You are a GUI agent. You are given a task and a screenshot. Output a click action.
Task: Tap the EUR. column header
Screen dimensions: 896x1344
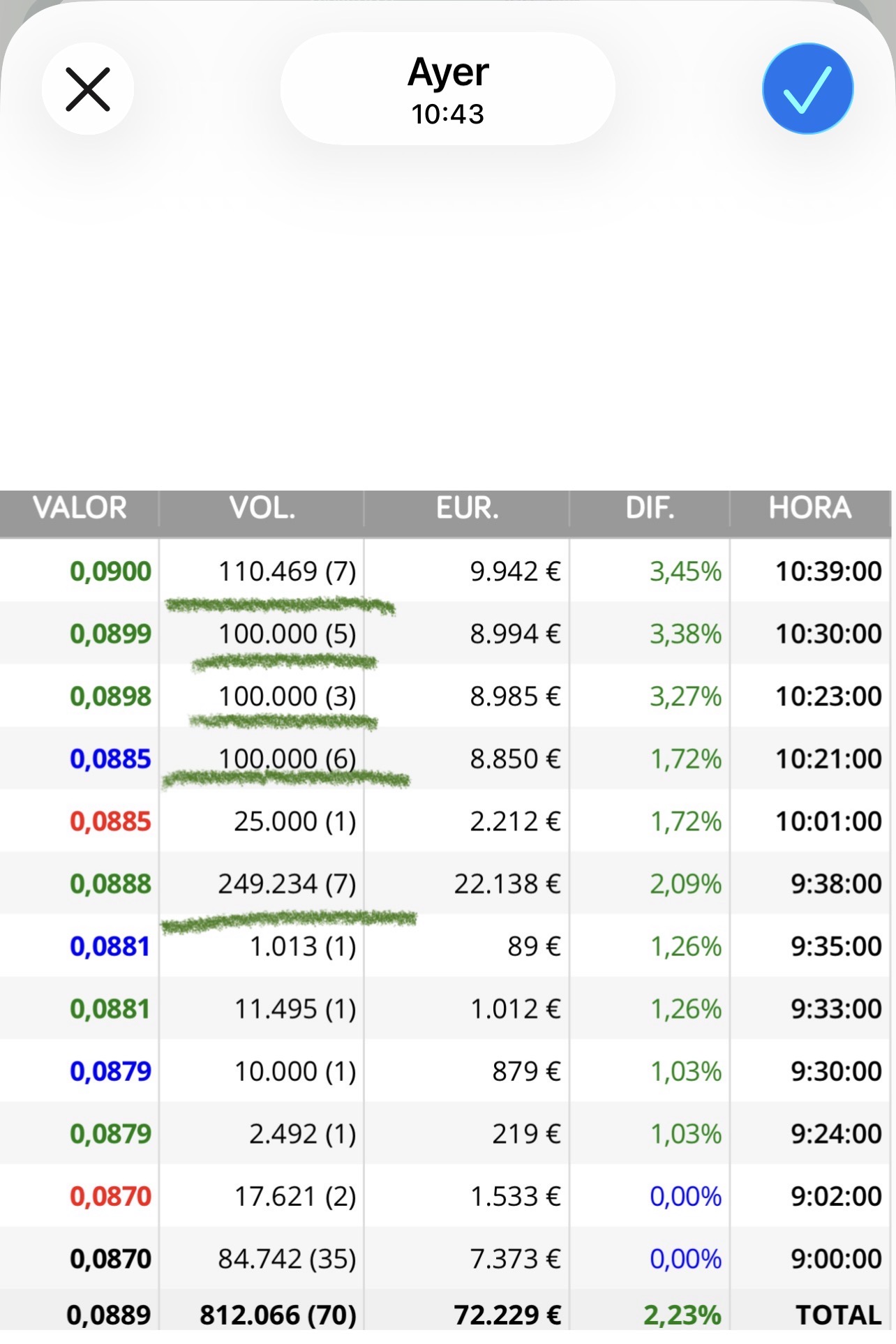(468, 508)
